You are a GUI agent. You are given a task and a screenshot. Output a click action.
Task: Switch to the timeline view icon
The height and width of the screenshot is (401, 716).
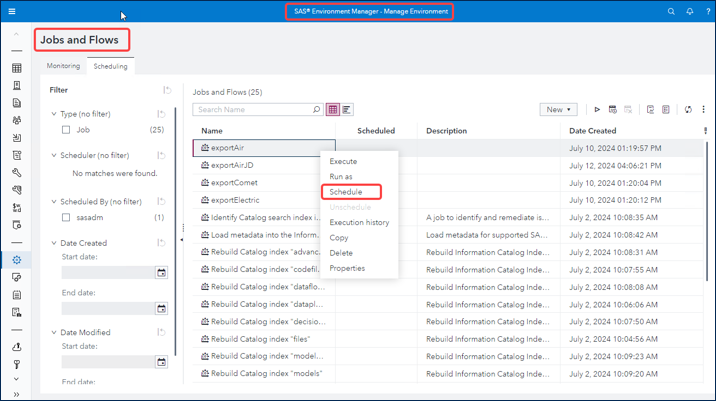pyautogui.click(x=347, y=110)
